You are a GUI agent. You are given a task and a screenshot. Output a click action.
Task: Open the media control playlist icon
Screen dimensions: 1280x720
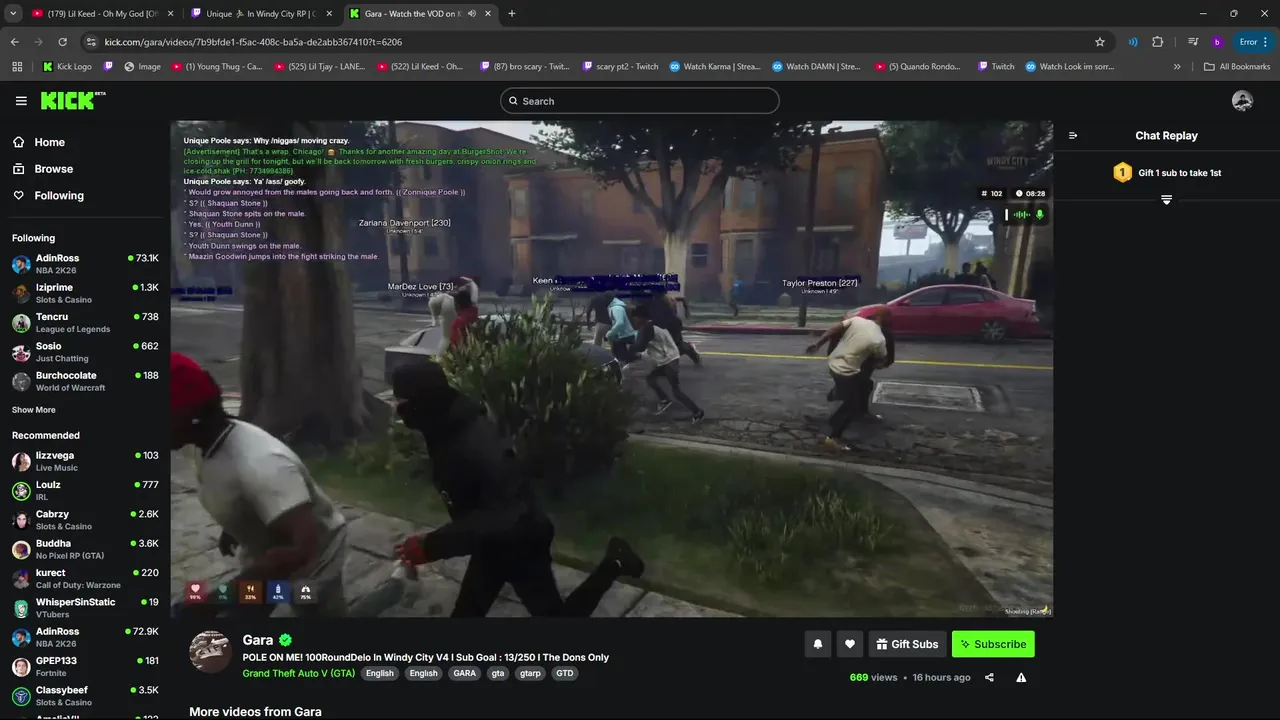pos(1193,42)
